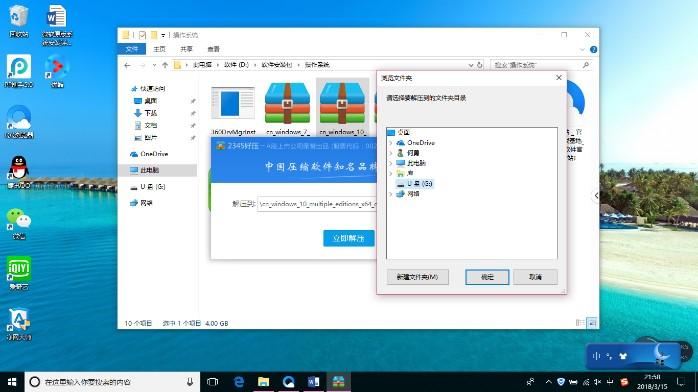Open the Home ribbon tab in Explorer
Image resolution: width=698 pixels, height=392 pixels.
[159, 49]
